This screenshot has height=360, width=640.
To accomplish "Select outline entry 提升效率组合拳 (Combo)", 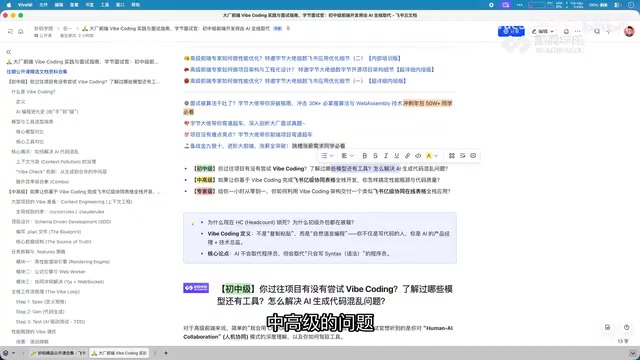I will 42,182.
